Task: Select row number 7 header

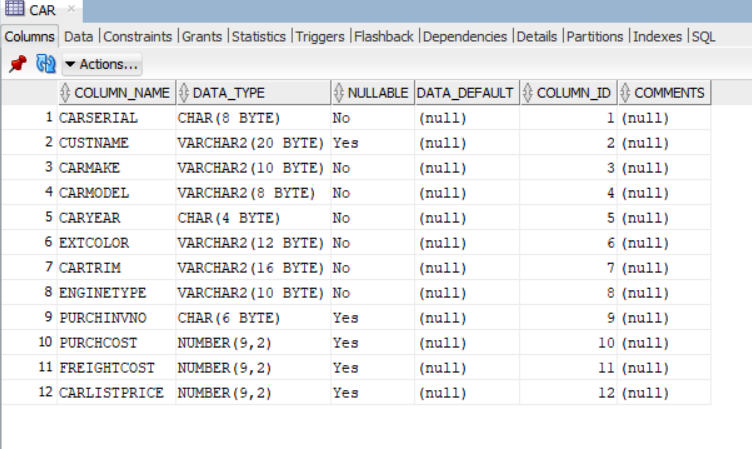Action: [30, 268]
